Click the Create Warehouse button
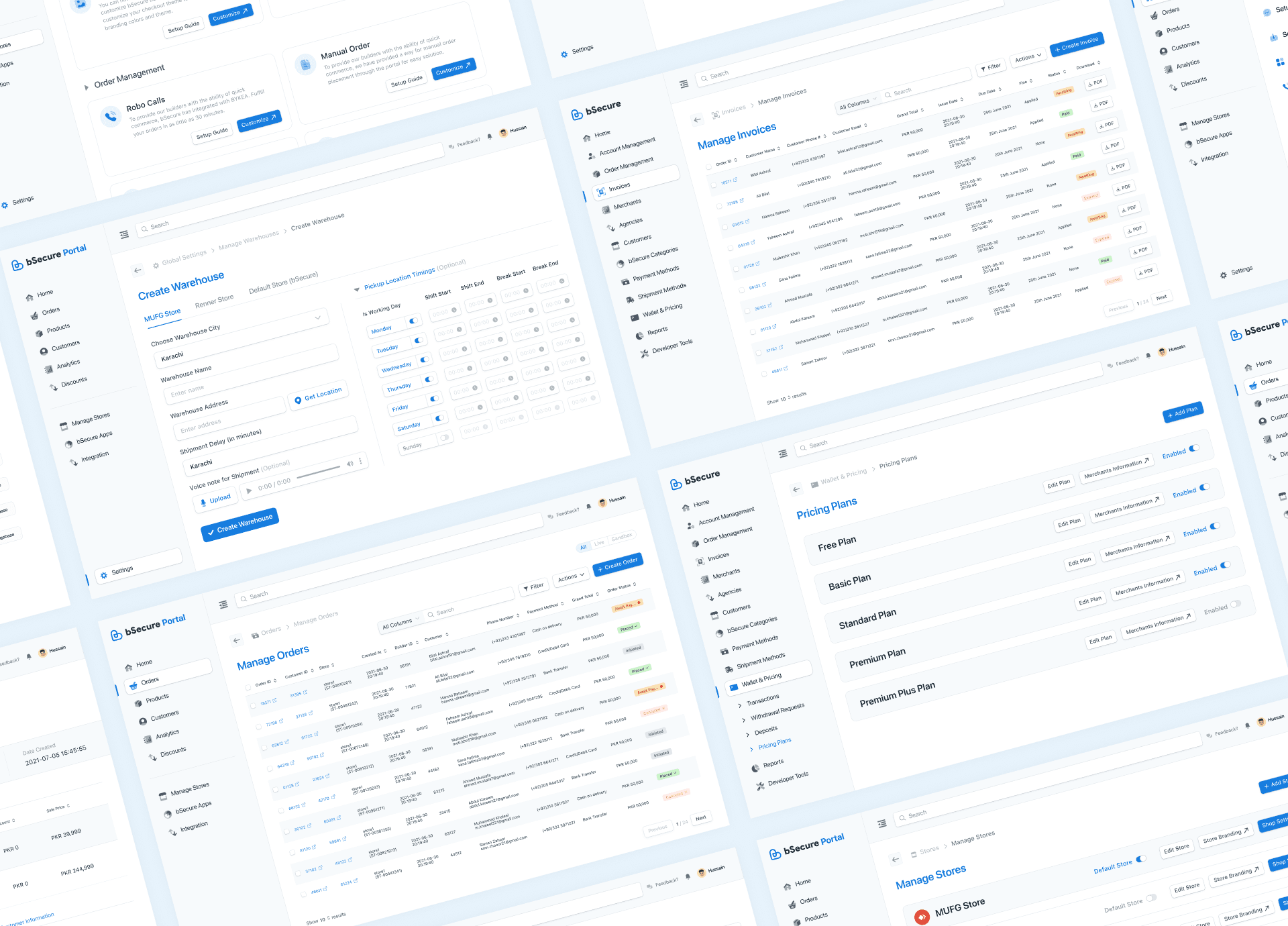Screen dimensions: 1288x926 [x=239, y=524]
